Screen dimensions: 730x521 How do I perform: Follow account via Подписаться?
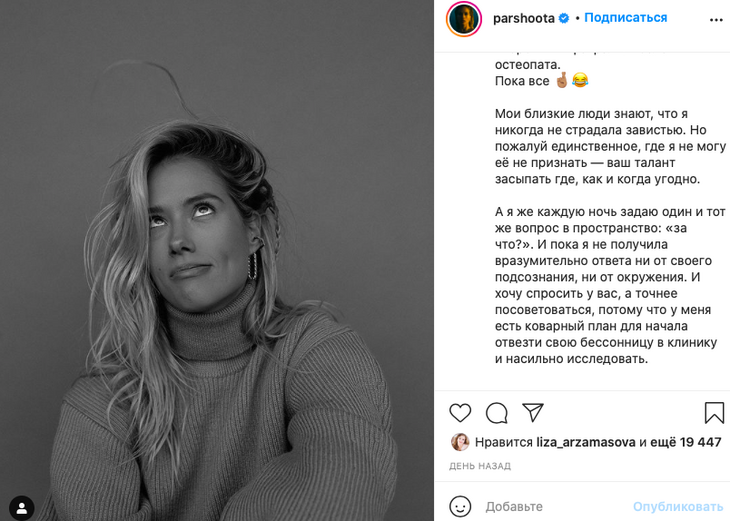[x=626, y=18]
